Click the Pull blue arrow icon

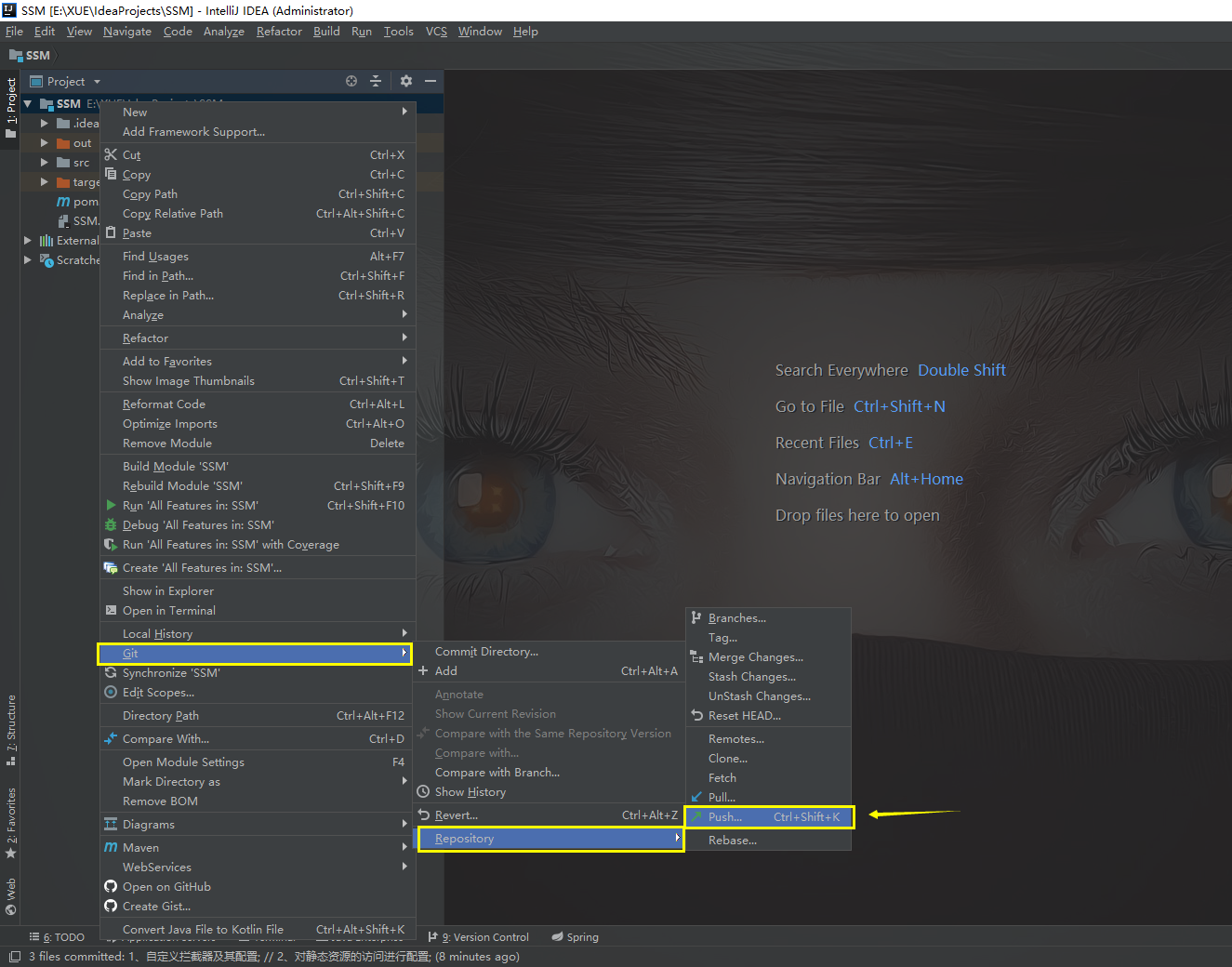(696, 797)
